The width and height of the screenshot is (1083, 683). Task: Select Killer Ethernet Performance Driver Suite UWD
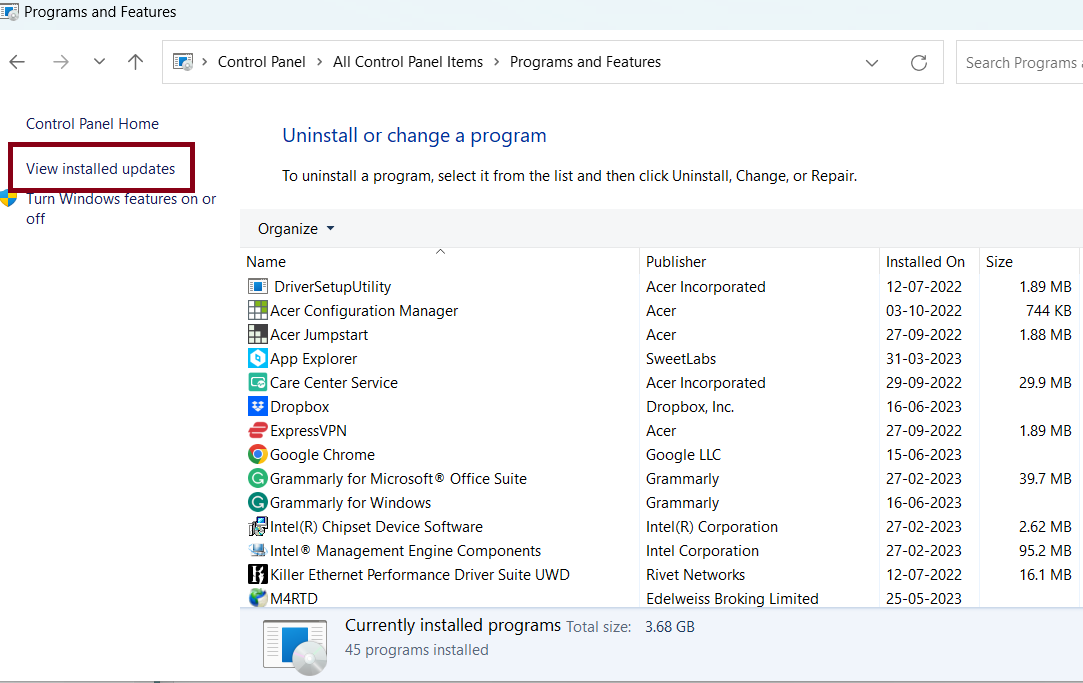pyautogui.click(x=420, y=575)
